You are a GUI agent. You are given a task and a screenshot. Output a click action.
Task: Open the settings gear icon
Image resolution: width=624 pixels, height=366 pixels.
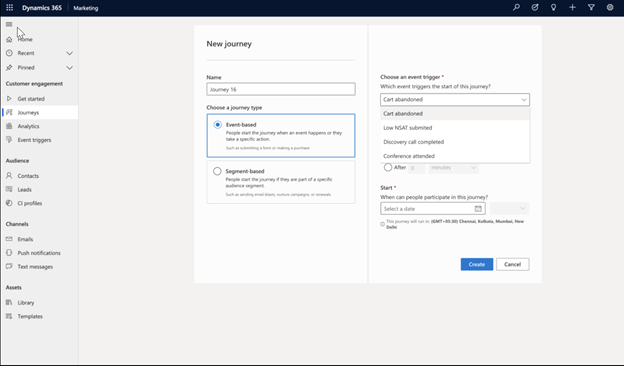pos(610,7)
